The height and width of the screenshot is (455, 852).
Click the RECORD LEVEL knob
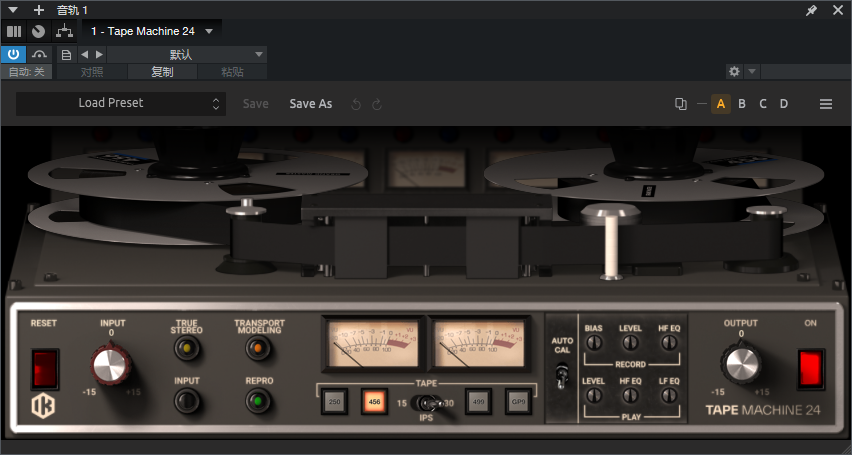(630, 342)
